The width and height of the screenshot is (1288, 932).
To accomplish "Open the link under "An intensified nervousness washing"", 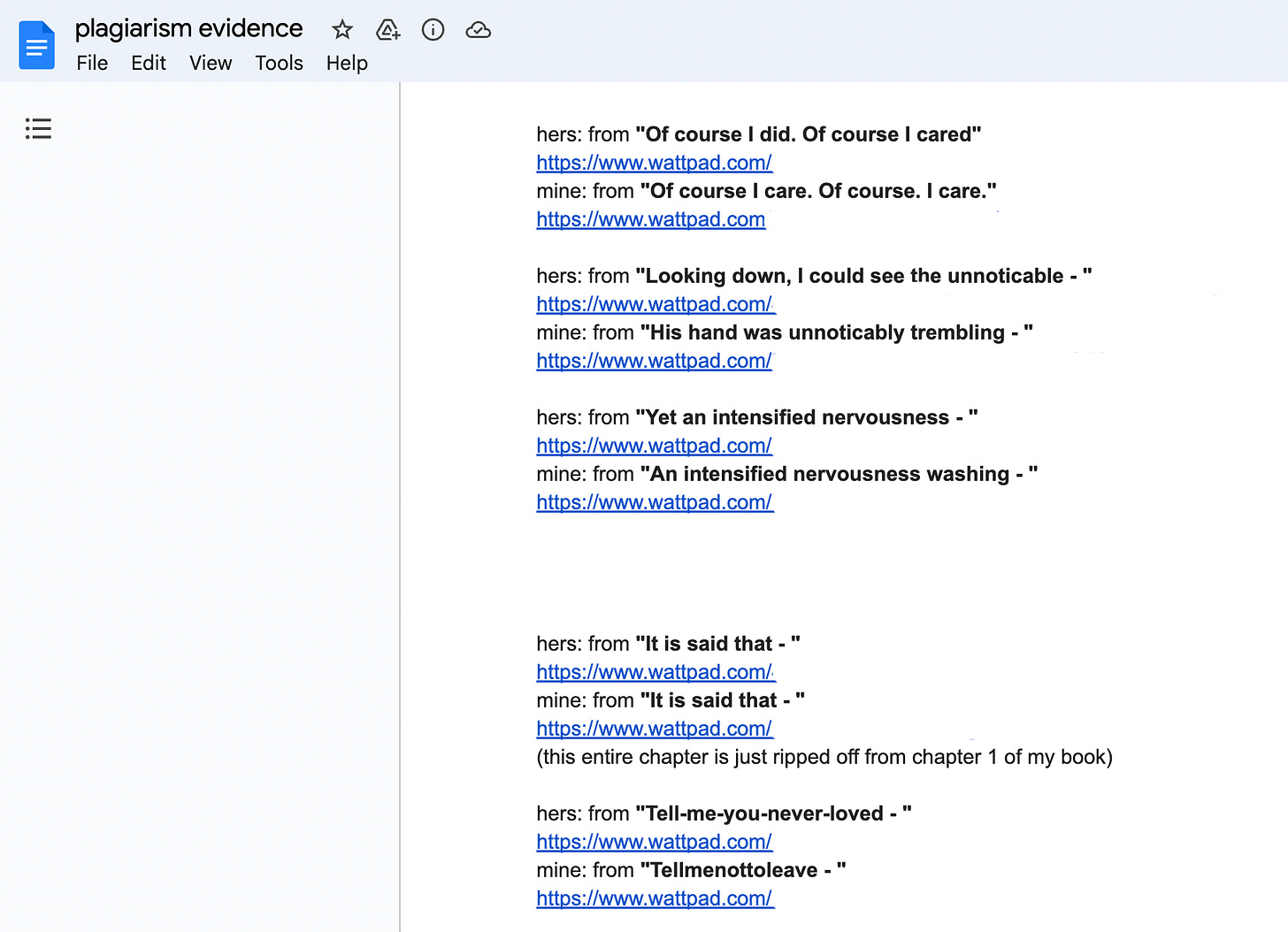I will tap(655, 502).
